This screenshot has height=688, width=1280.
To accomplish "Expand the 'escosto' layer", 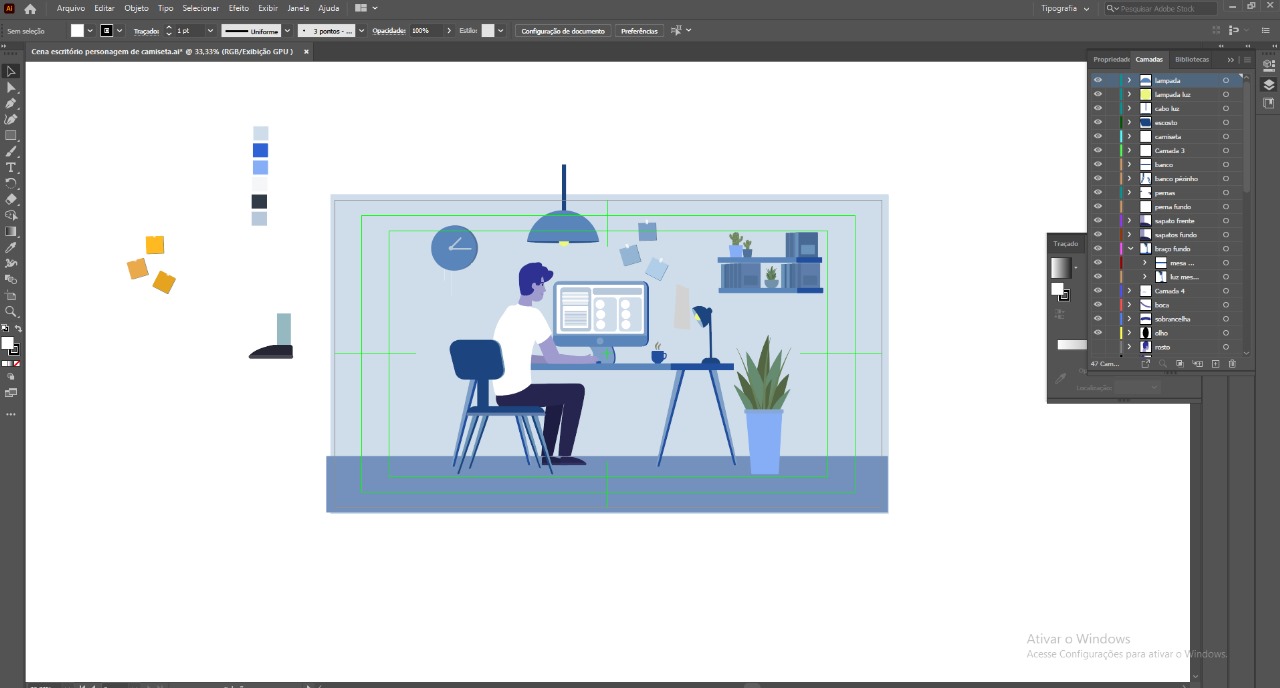I will pos(1129,122).
